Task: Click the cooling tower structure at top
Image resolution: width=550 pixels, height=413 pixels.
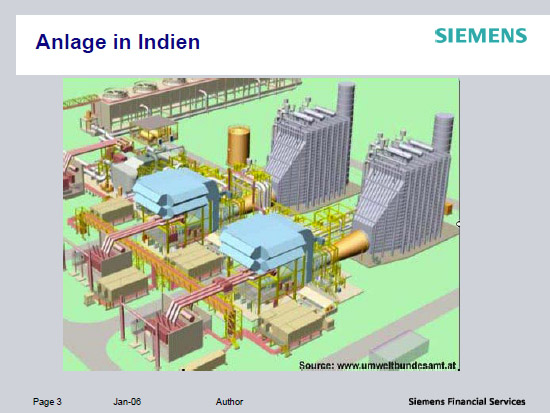Action: tap(182, 102)
